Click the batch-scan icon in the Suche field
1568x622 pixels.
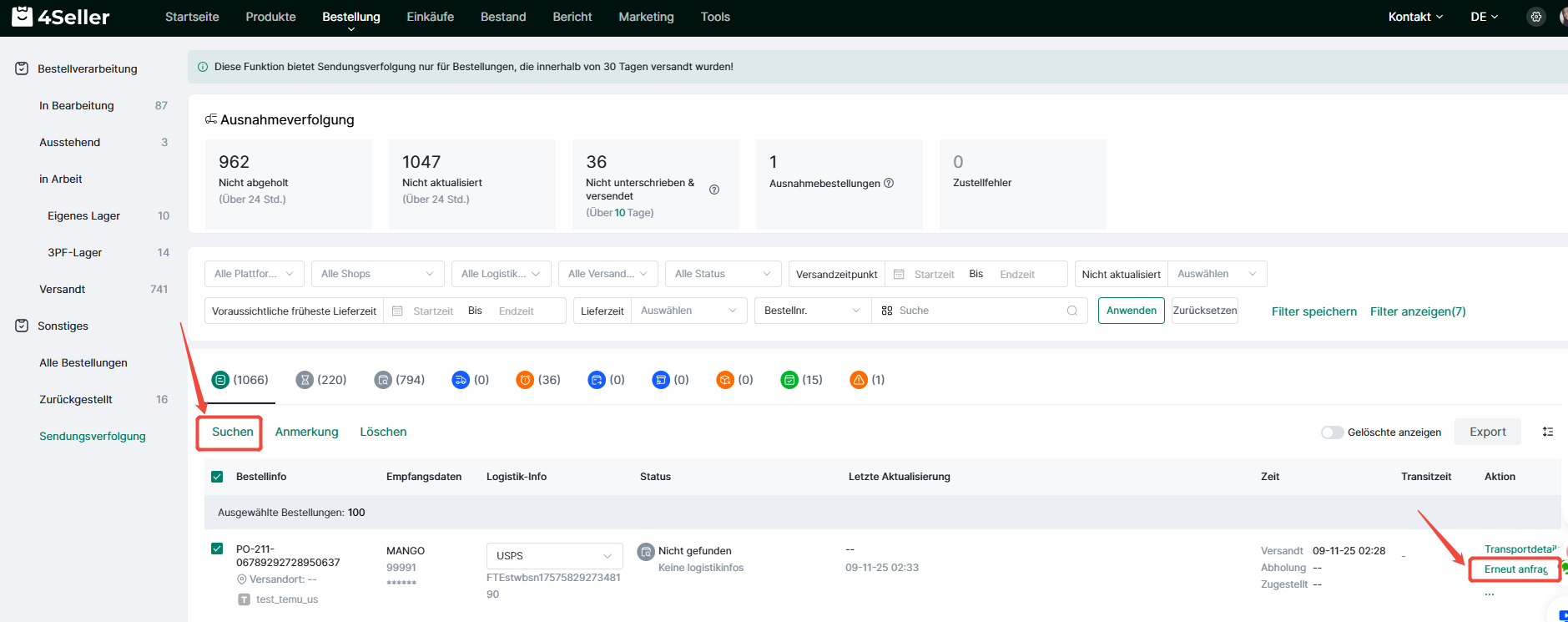887,311
